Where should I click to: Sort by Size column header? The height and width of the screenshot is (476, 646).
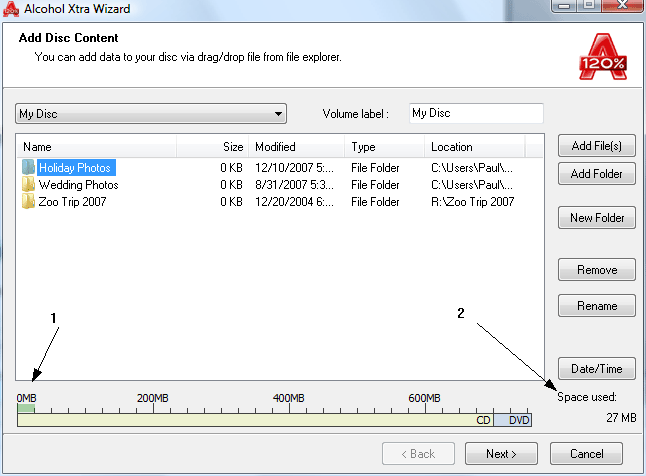pyautogui.click(x=213, y=147)
